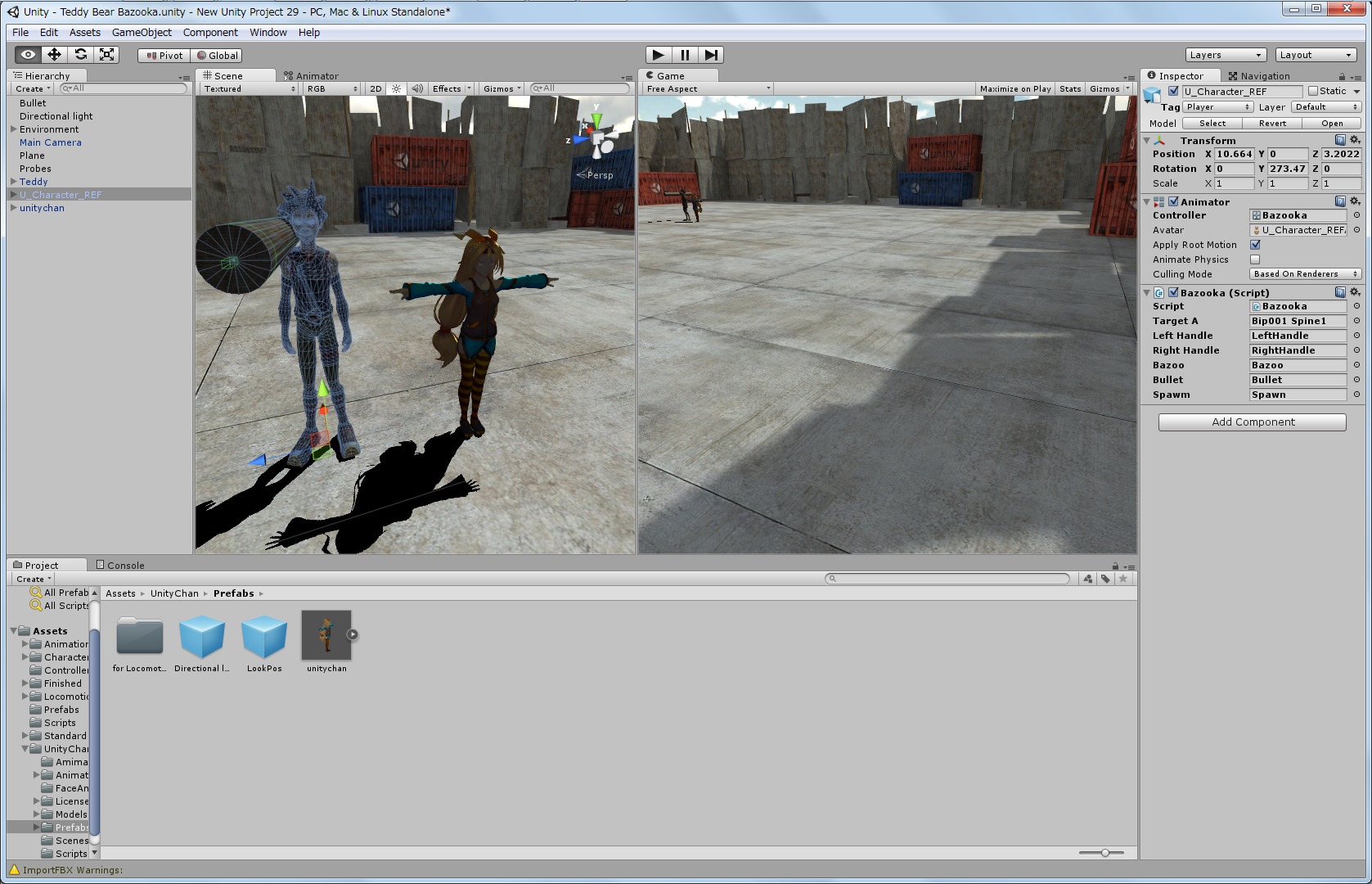Open the Culling Mode dropdown
The height and width of the screenshot is (884, 1372).
coord(1304,274)
